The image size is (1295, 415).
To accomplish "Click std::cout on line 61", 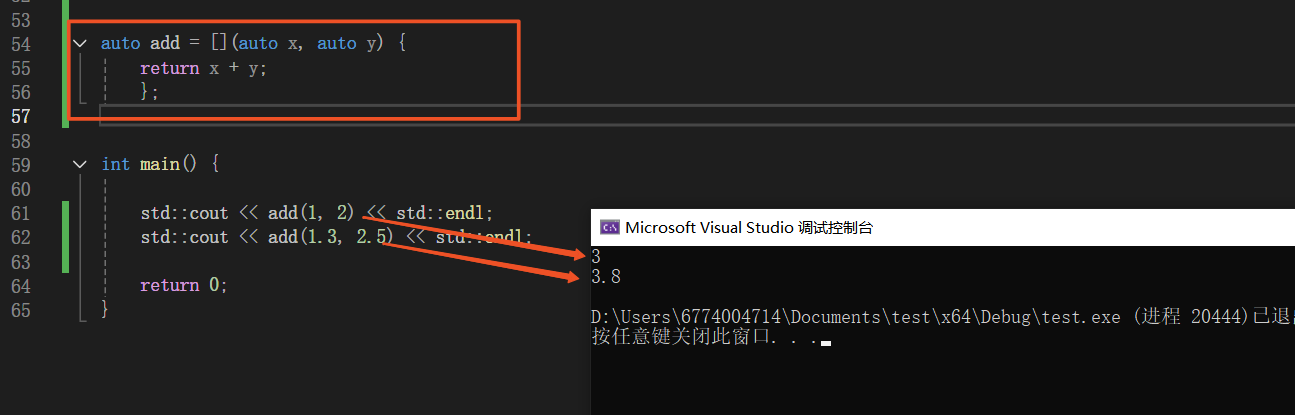I will (x=184, y=213).
